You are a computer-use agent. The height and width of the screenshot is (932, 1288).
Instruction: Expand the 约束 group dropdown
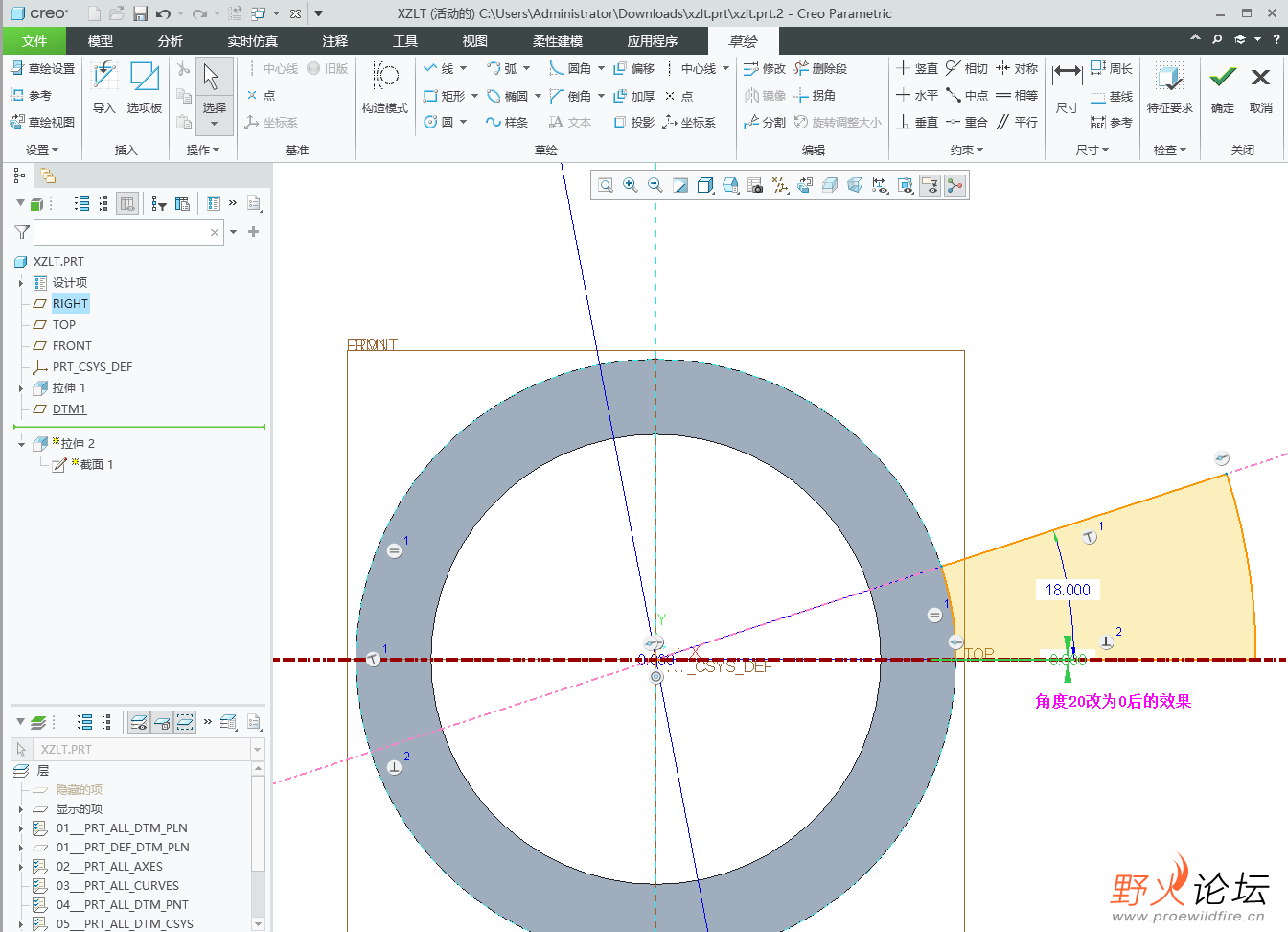tap(967, 151)
